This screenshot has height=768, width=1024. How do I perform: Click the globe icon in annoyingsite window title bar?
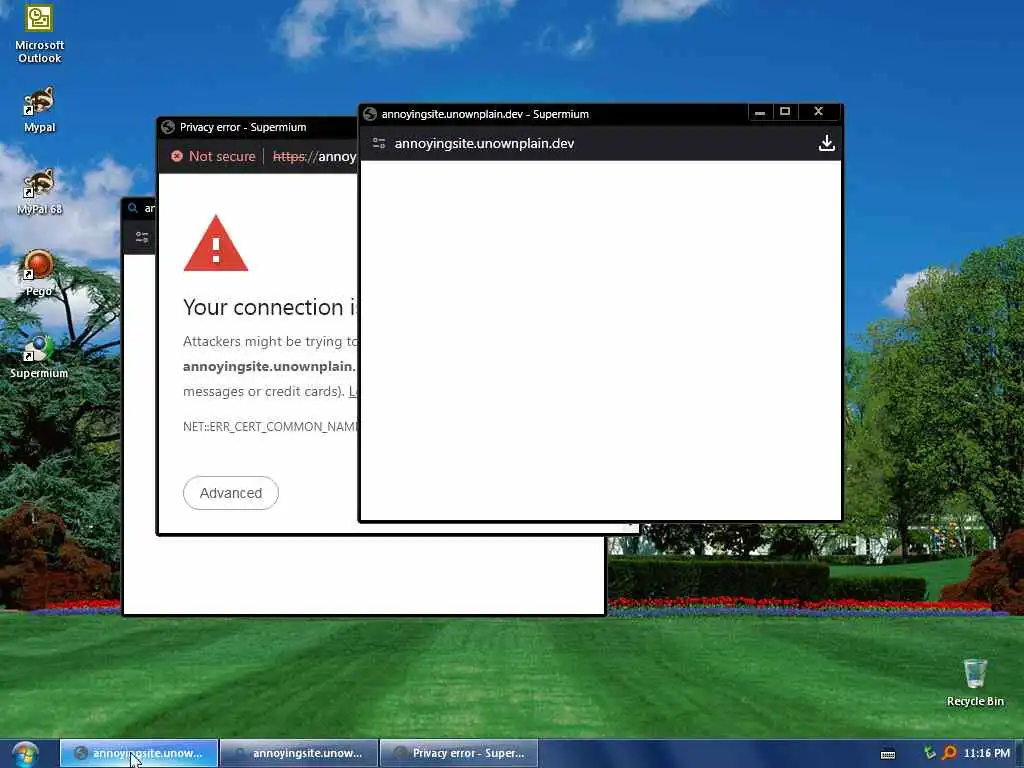pos(370,114)
